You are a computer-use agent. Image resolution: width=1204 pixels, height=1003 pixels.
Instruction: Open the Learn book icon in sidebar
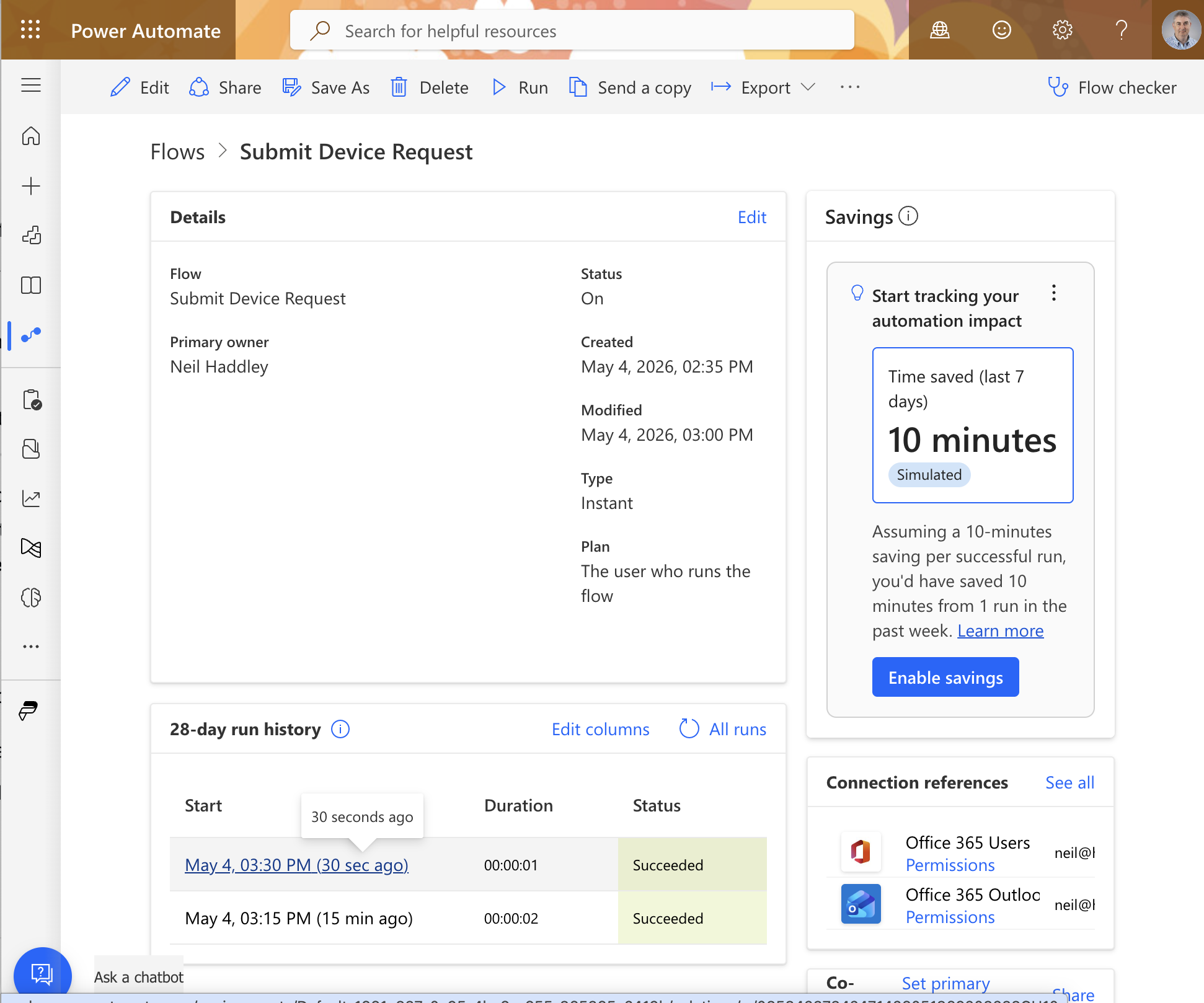coord(31,285)
